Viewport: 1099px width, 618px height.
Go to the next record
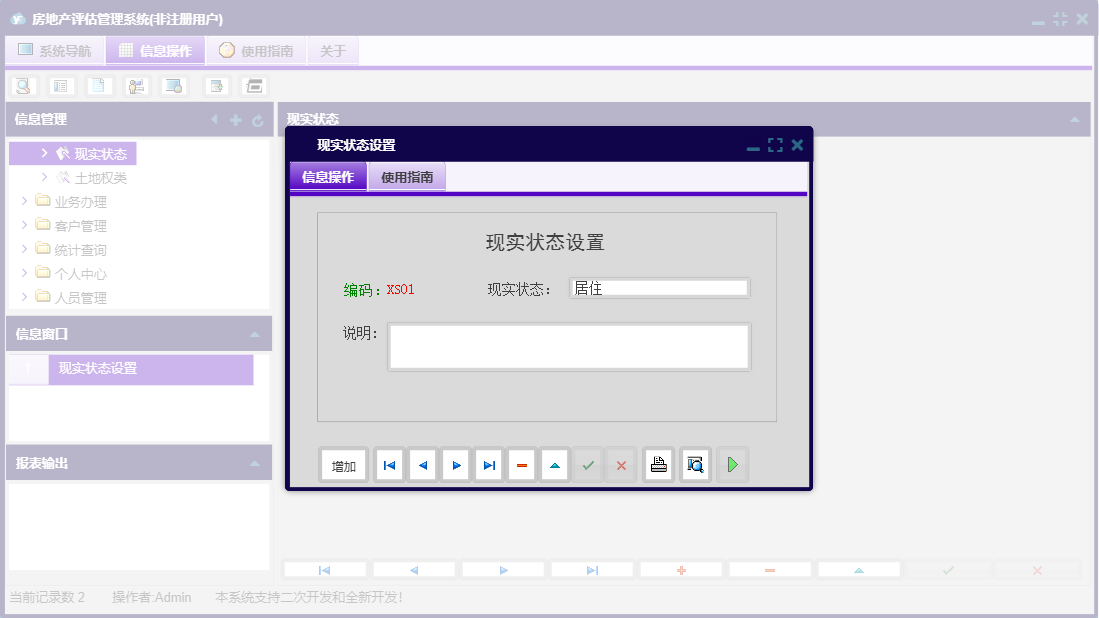click(x=455, y=464)
